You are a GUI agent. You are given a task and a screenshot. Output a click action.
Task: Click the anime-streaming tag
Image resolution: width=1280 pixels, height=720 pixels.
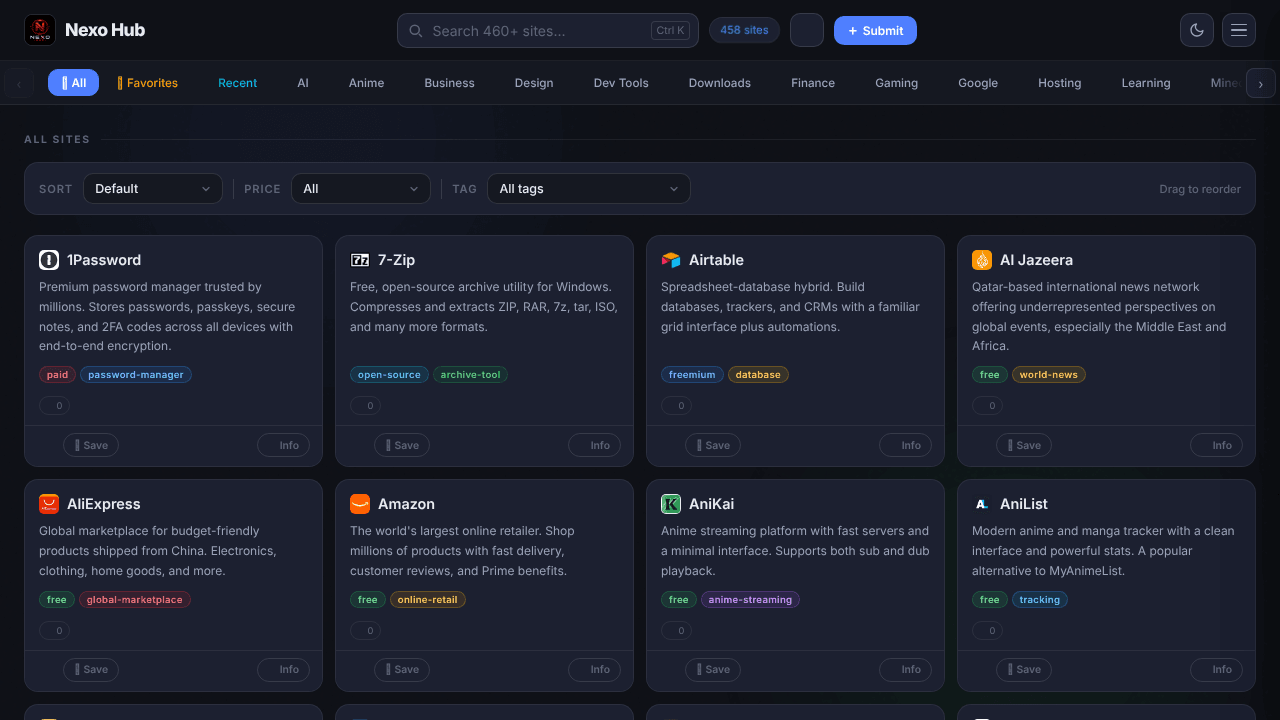coord(750,600)
